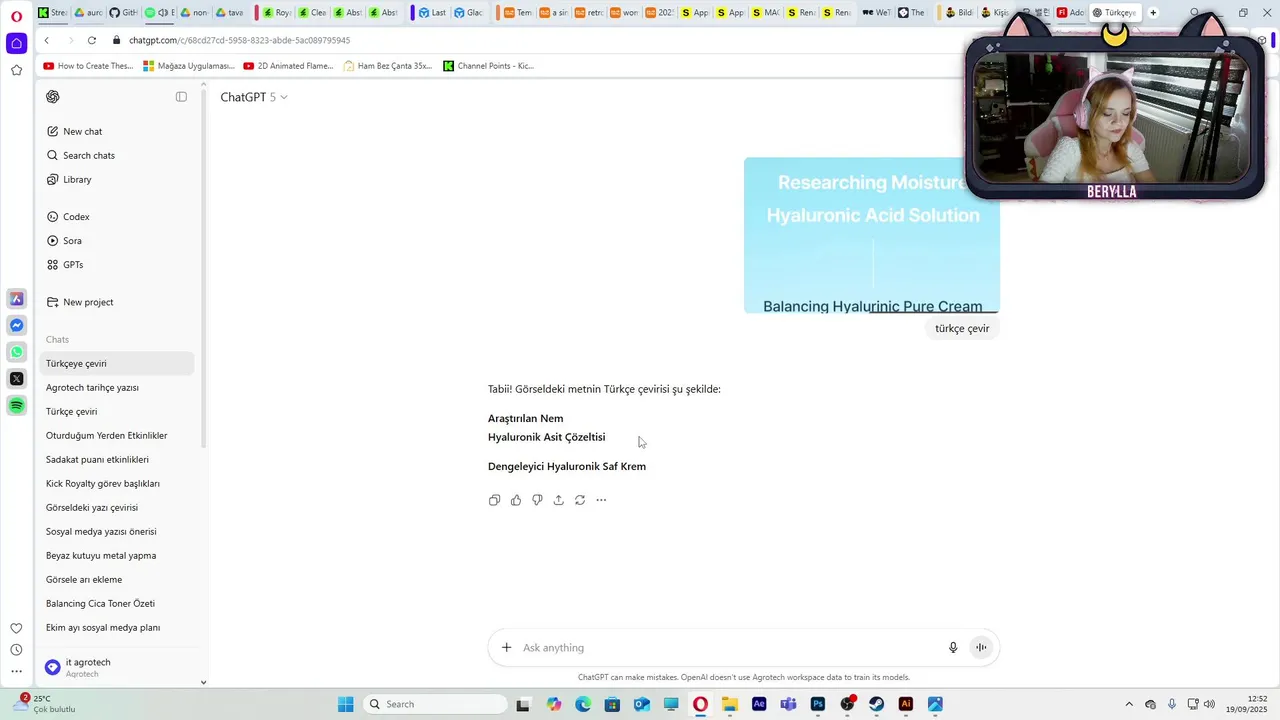Image resolution: width=1280 pixels, height=720 pixels.
Task: Create a New project
Action: (117, 302)
